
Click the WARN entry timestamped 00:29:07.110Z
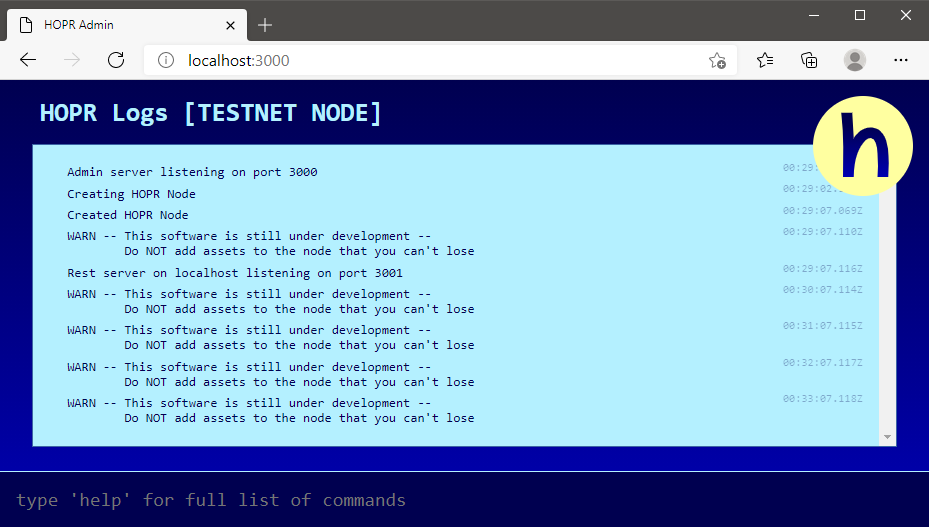pos(271,244)
